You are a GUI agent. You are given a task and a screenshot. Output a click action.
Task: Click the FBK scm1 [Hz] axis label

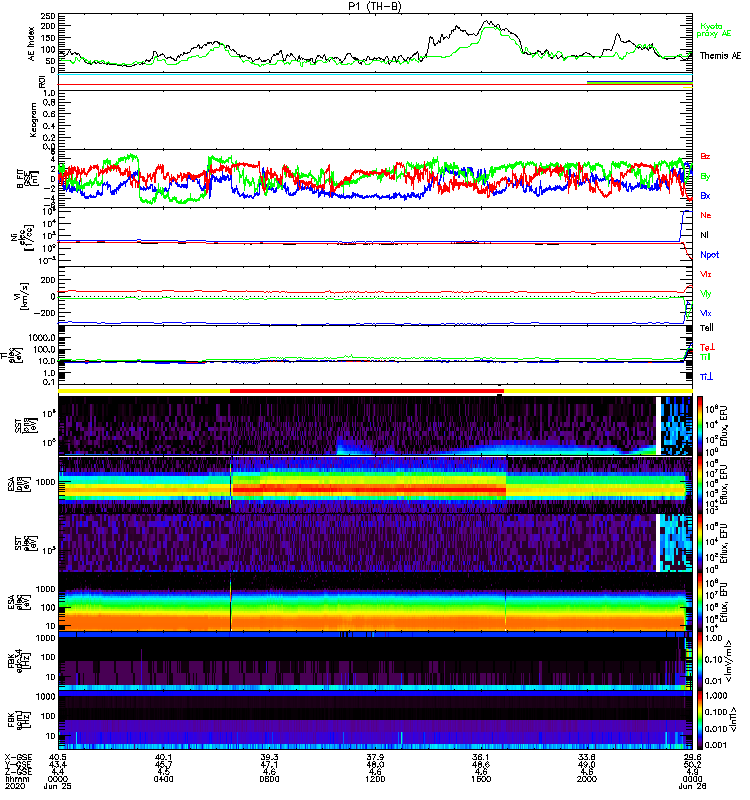click(x=18, y=719)
